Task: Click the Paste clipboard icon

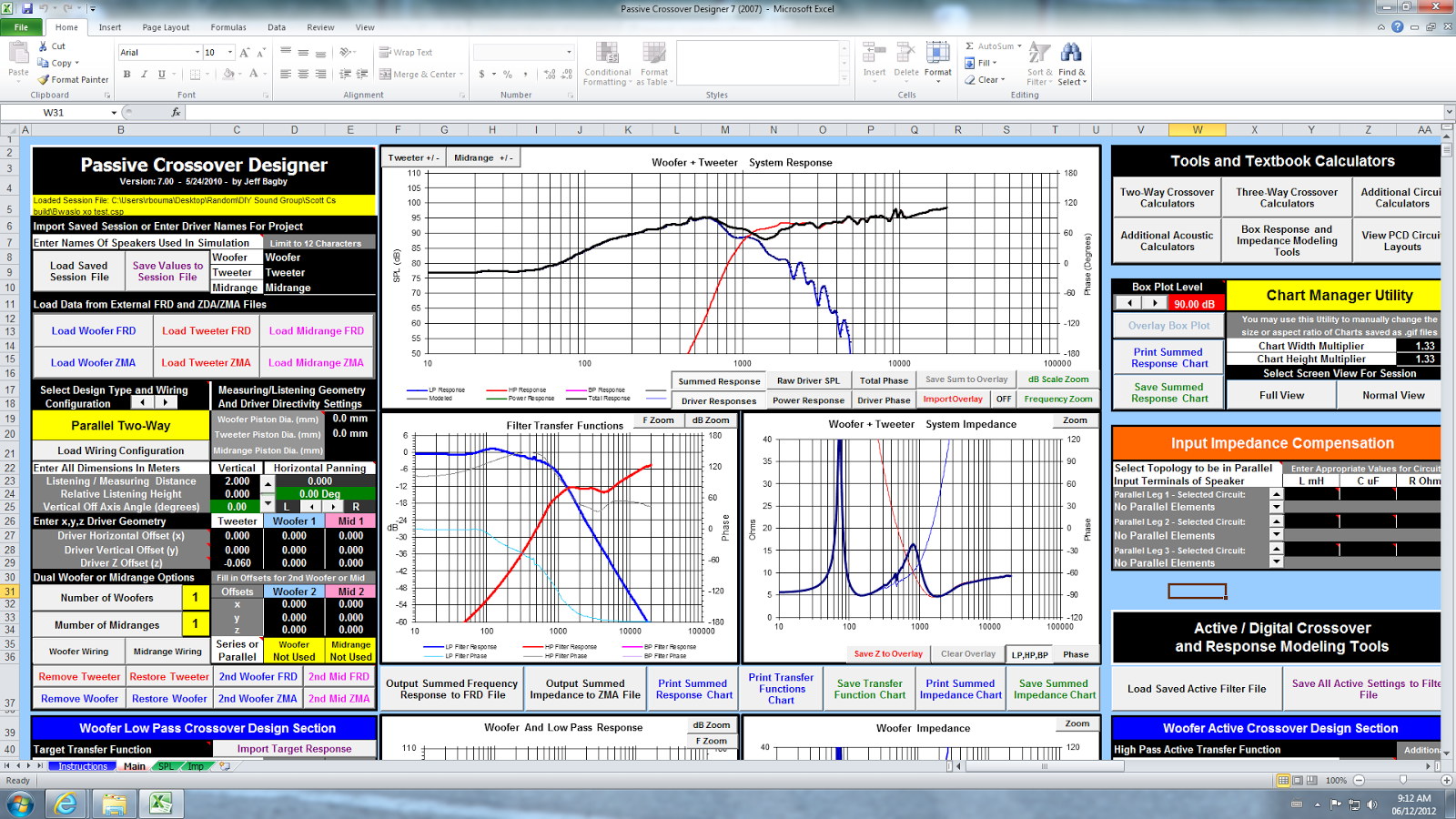Action: tap(18, 53)
